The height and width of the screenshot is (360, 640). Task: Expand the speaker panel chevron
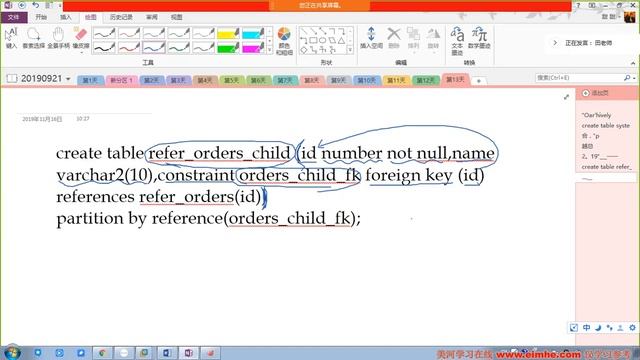[x=555, y=42]
